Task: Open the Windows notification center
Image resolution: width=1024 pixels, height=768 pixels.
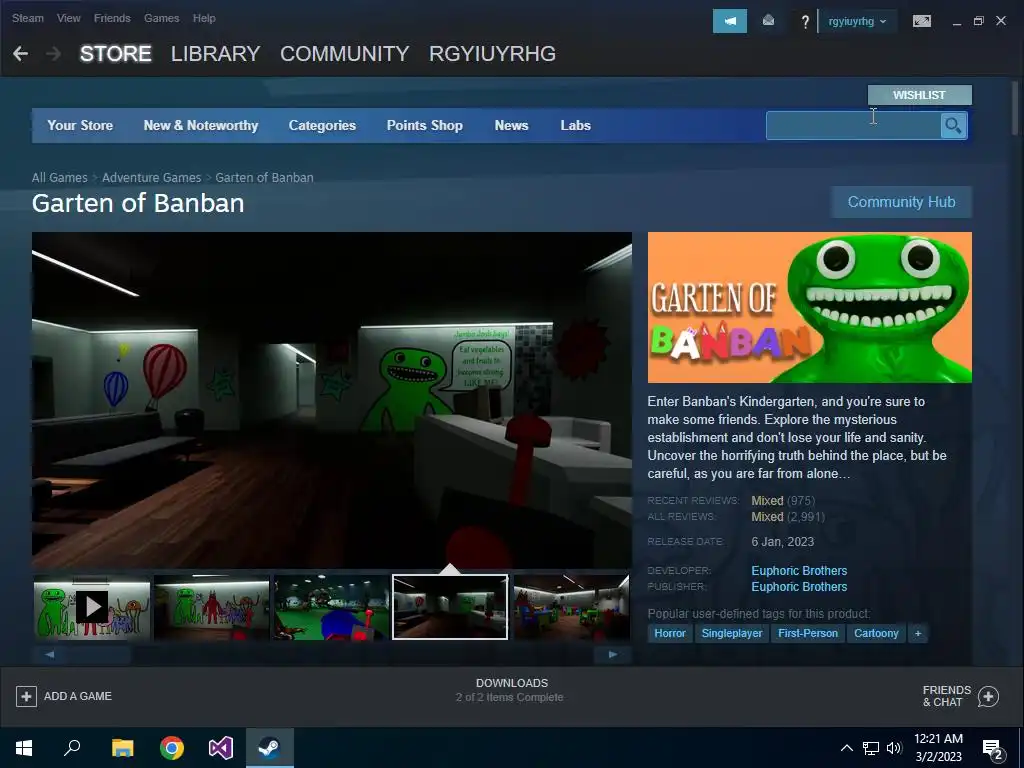Action: point(993,749)
